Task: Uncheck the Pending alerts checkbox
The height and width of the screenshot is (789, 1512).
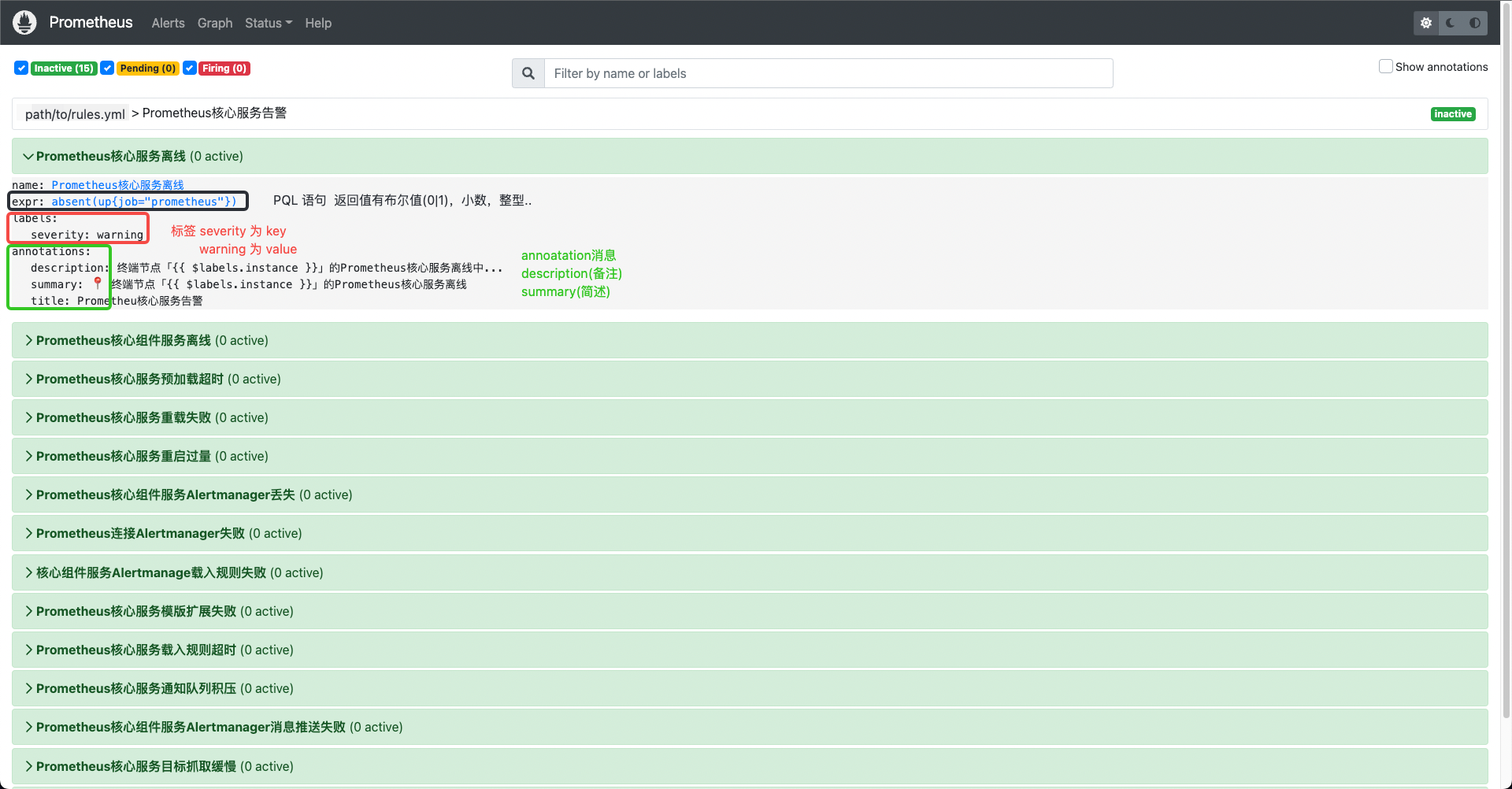Action: point(107,68)
